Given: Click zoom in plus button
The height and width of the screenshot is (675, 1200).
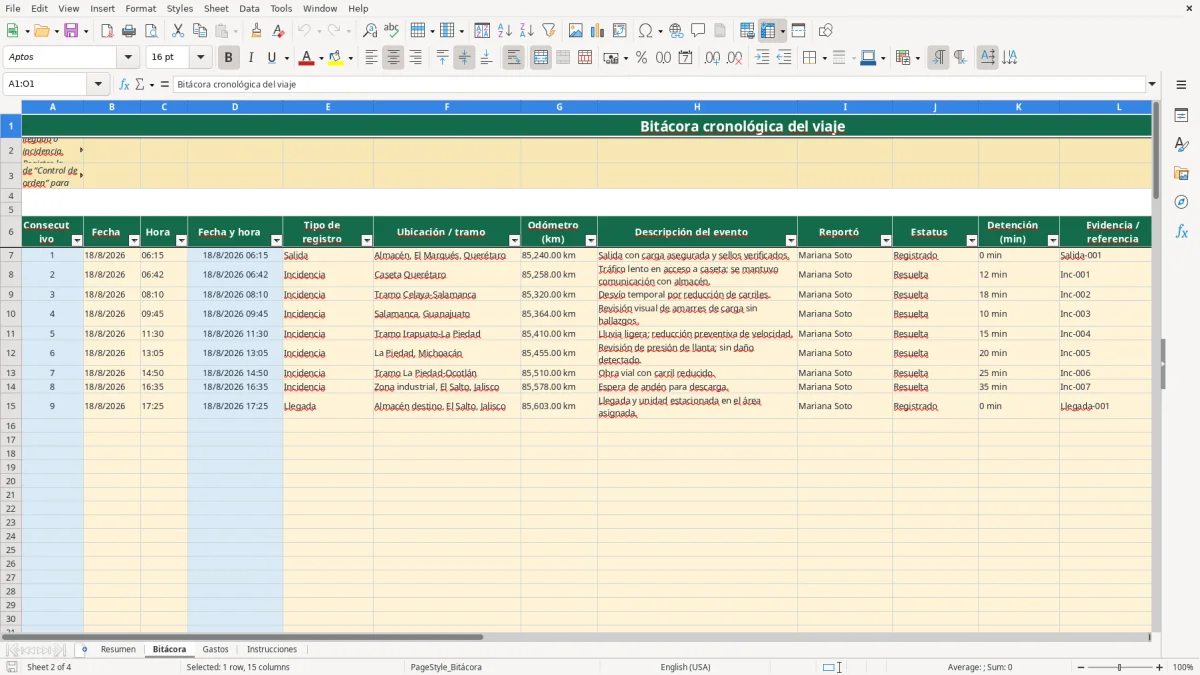Looking at the screenshot, I should (x=1159, y=667).
